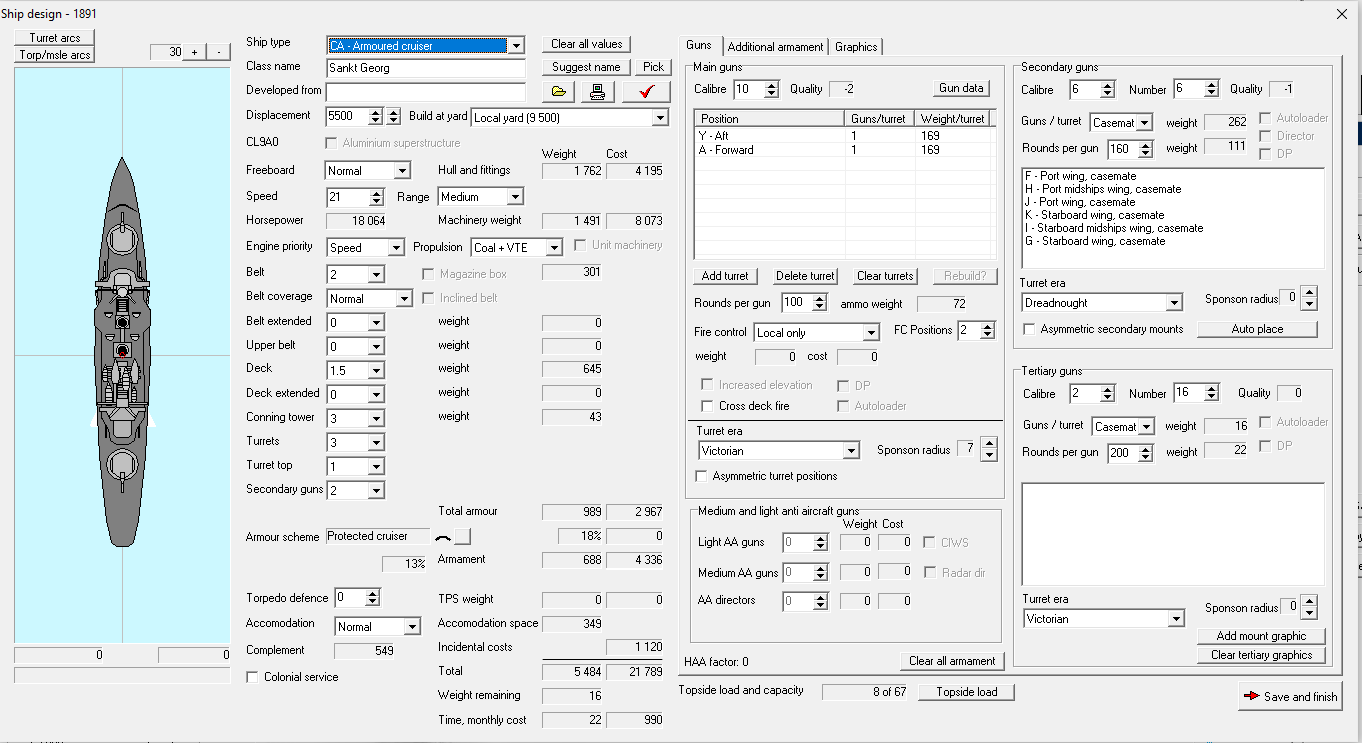Click the Delete turret button
1362x743 pixels.
coord(805,276)
